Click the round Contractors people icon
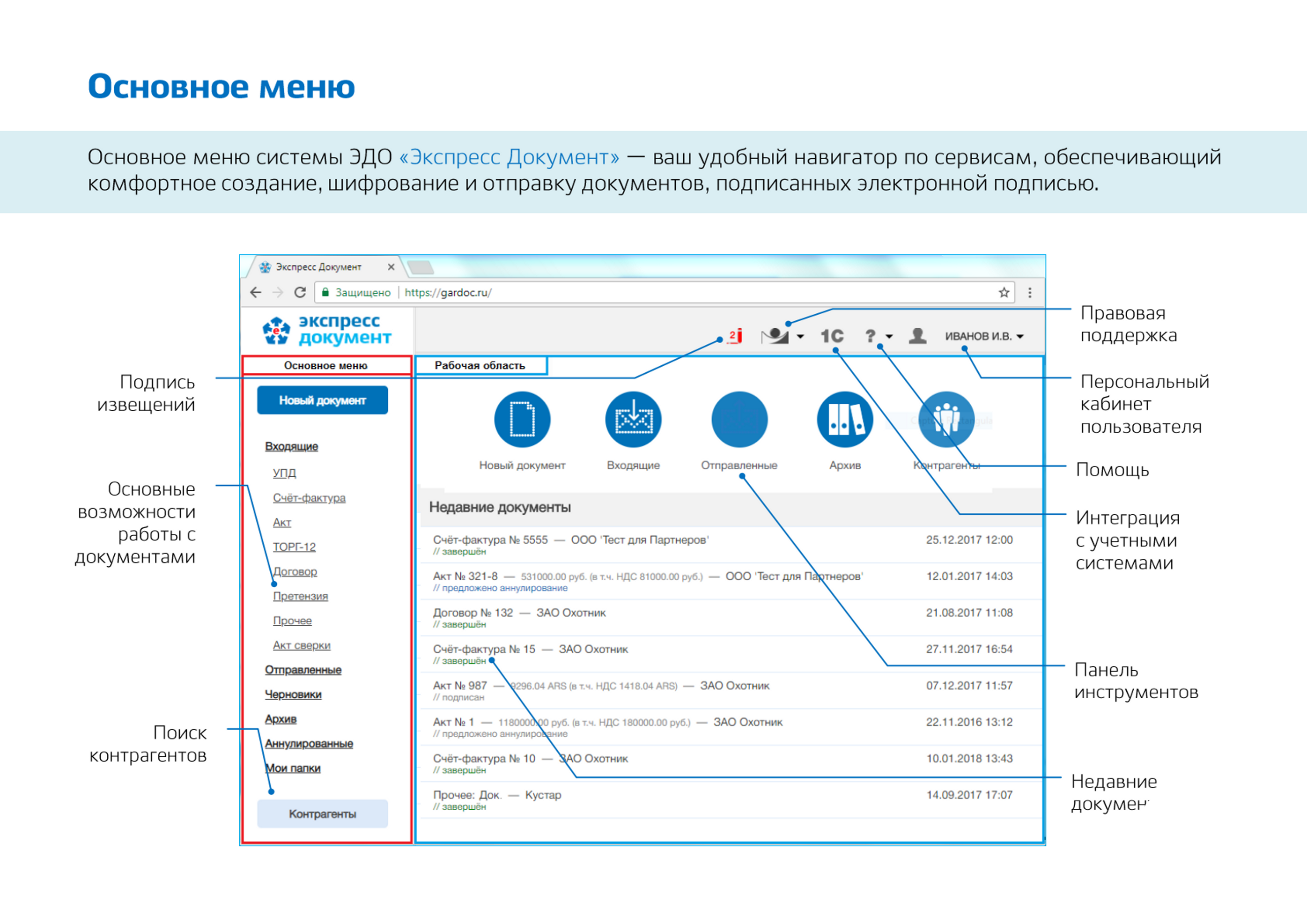1307x924 pixels. (946, 420)
